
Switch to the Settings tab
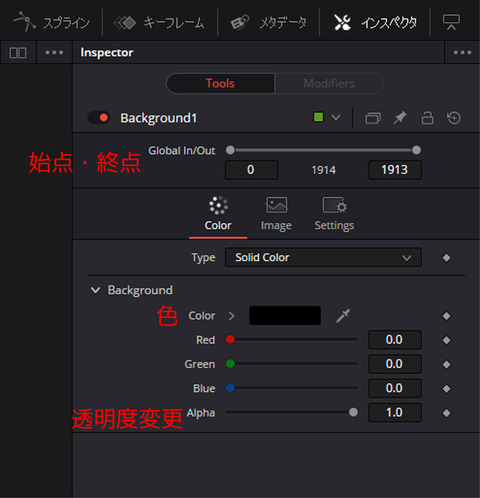click(334, 214)
